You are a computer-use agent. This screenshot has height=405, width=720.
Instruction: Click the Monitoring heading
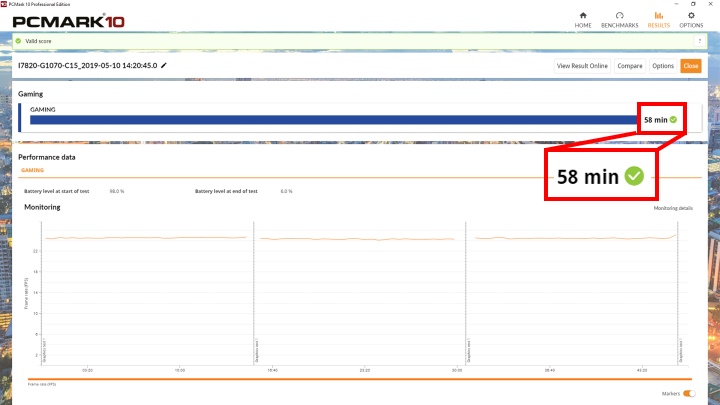(x=42, y=207)
